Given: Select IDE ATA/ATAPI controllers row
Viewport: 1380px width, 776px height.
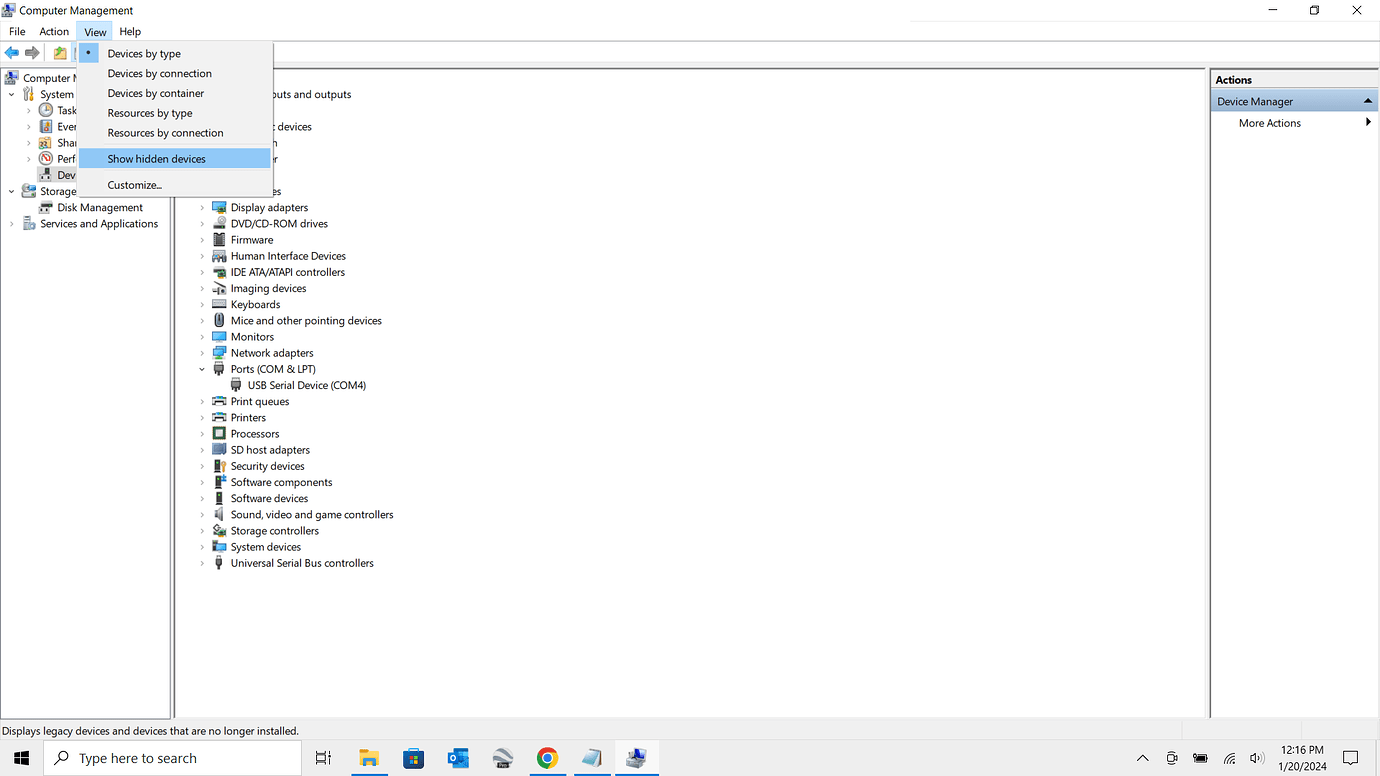Looking at the screenshot, I should [x=288, y=272].
